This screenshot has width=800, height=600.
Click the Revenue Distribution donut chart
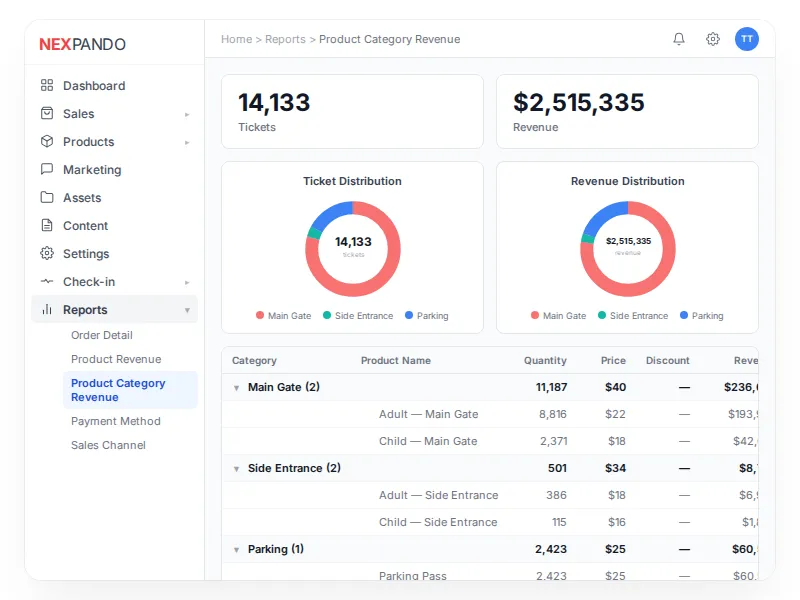click(x=628, y=249)
